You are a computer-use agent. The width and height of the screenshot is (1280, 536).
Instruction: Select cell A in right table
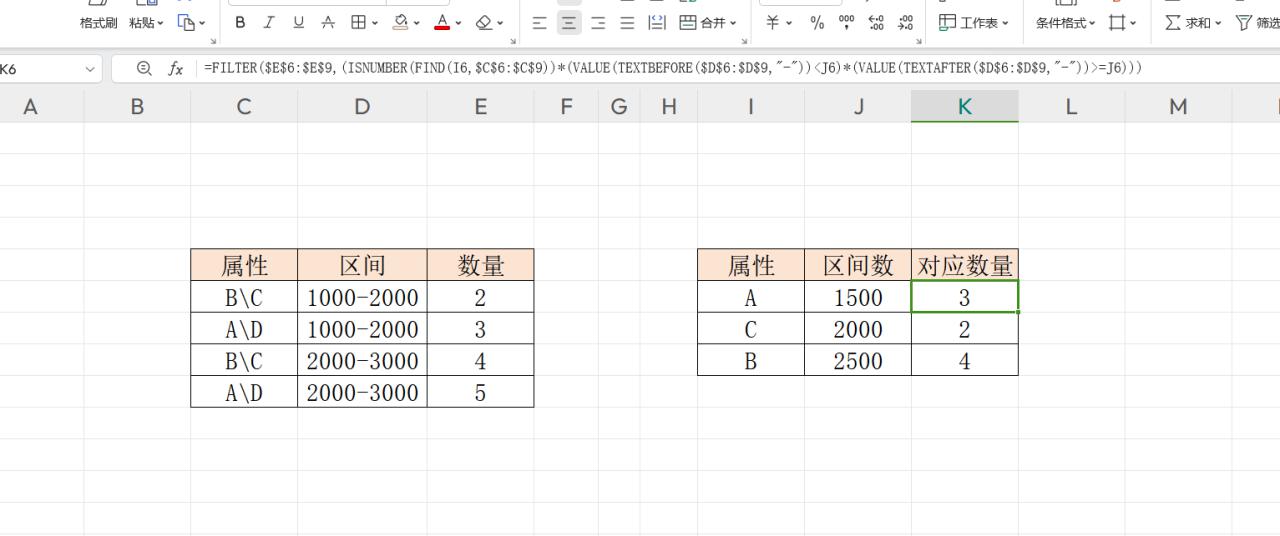coord(751,297)
